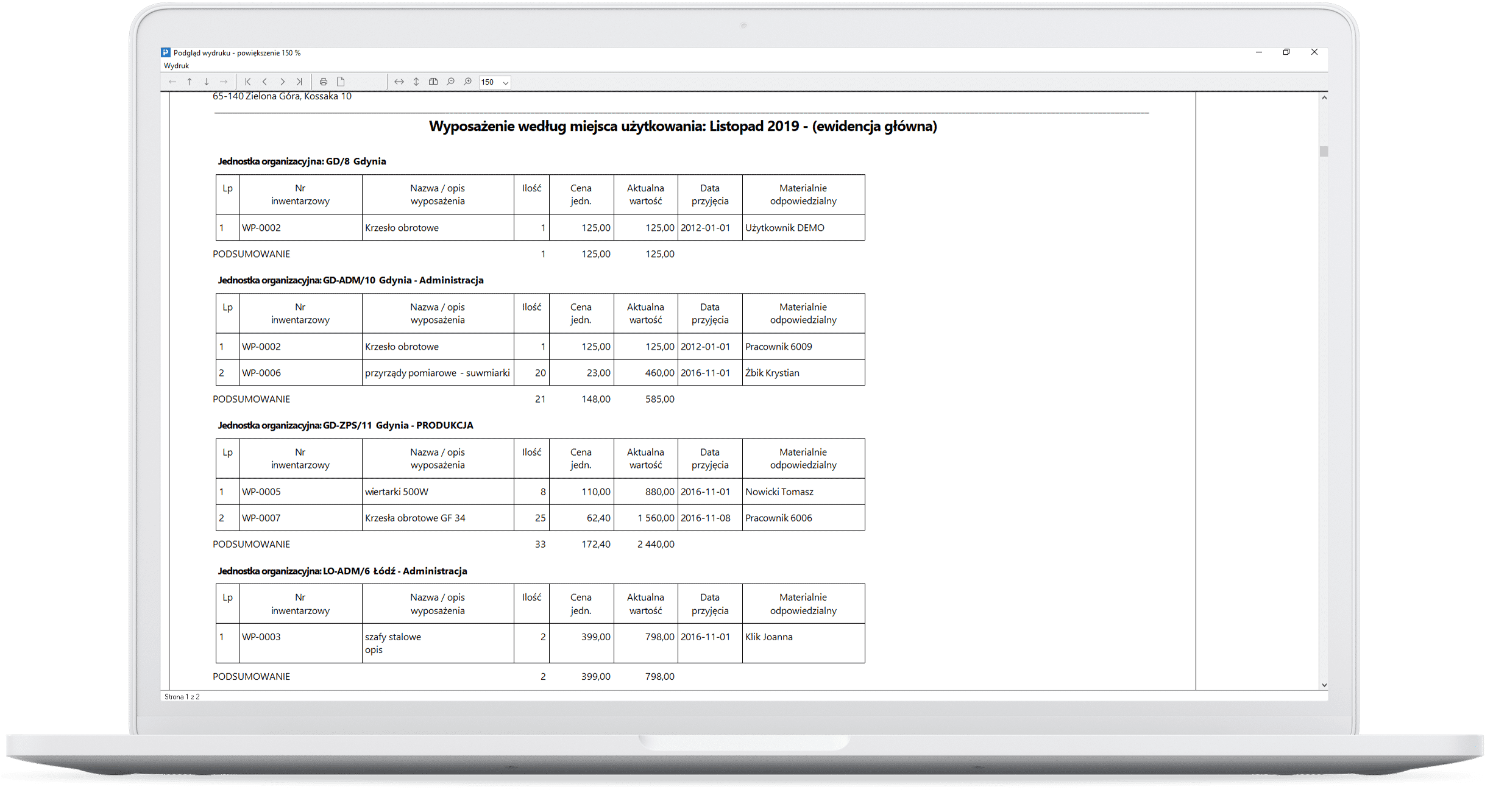The image size is (1493, 812).
Task: Click heading 'GD-ADM/10 Gdynia - Administracja'
Action: point(403,280)
